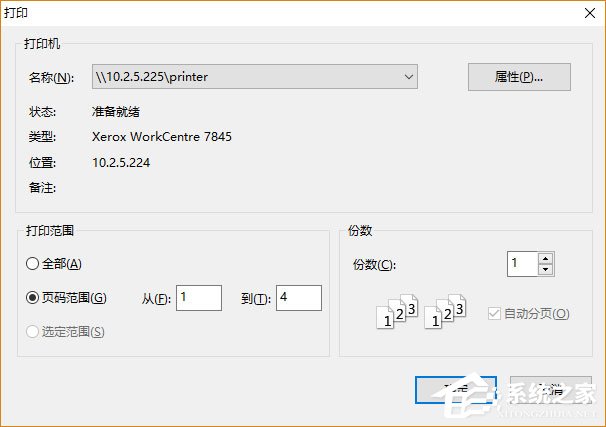Toggle the 自动分页(O) collate checkbox
This screenshot has width=606, height=427.
pos(494,314)
